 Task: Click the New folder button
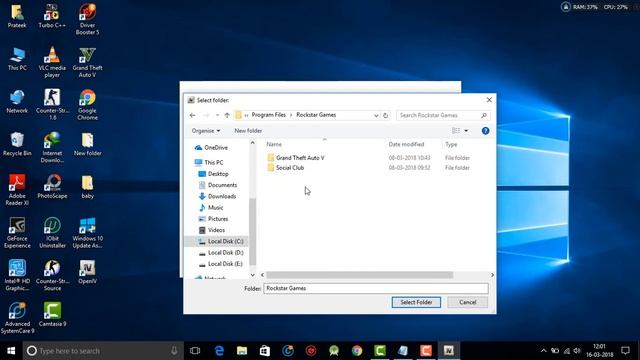[x=248, y=131]
